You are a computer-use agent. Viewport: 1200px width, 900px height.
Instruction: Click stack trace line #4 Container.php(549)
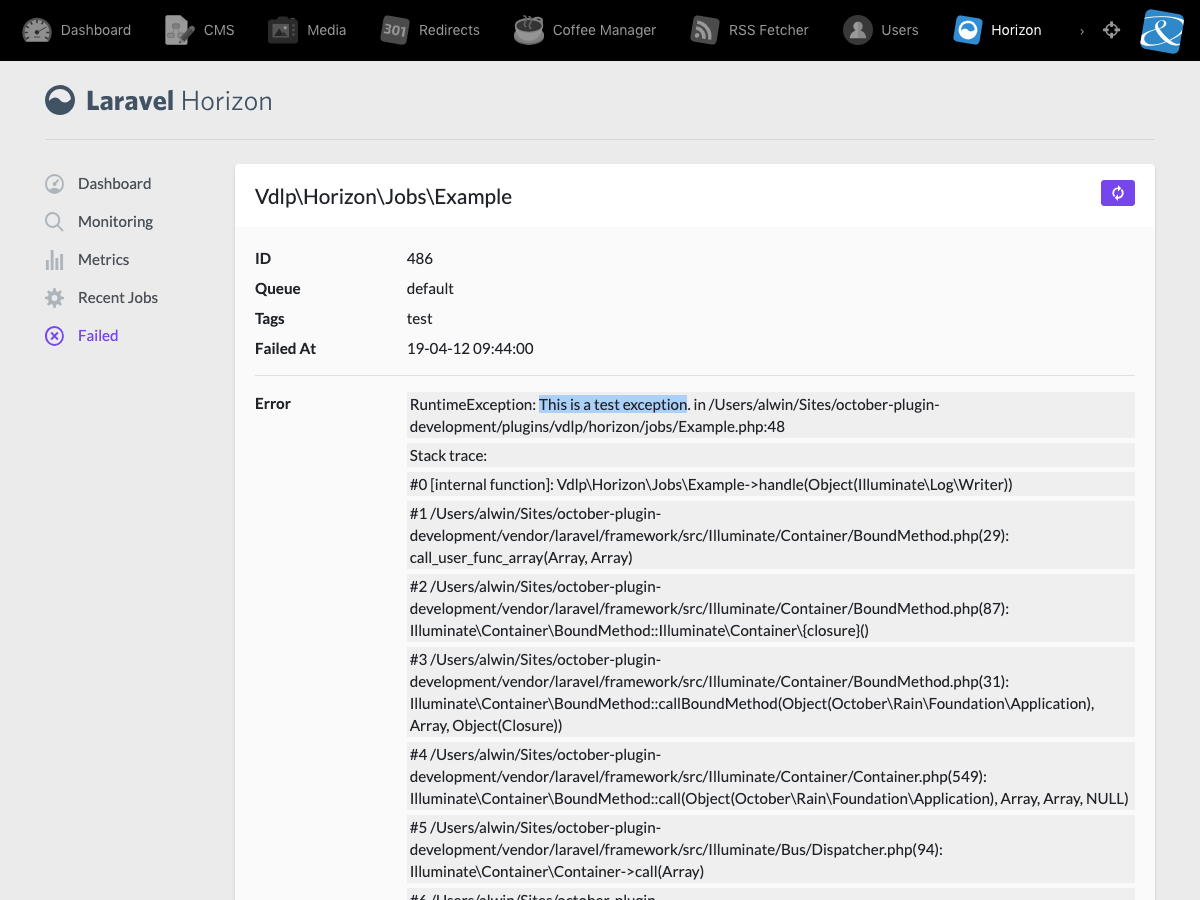pos(770,776)
